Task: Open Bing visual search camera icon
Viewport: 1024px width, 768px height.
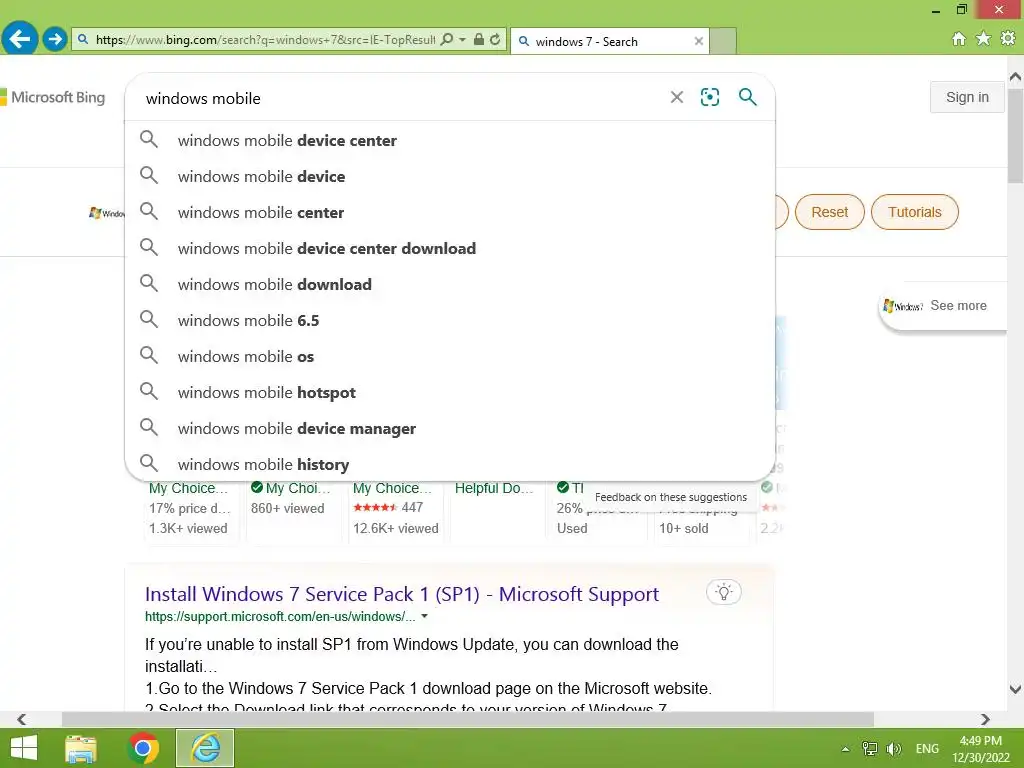Action: click(710, 97)
